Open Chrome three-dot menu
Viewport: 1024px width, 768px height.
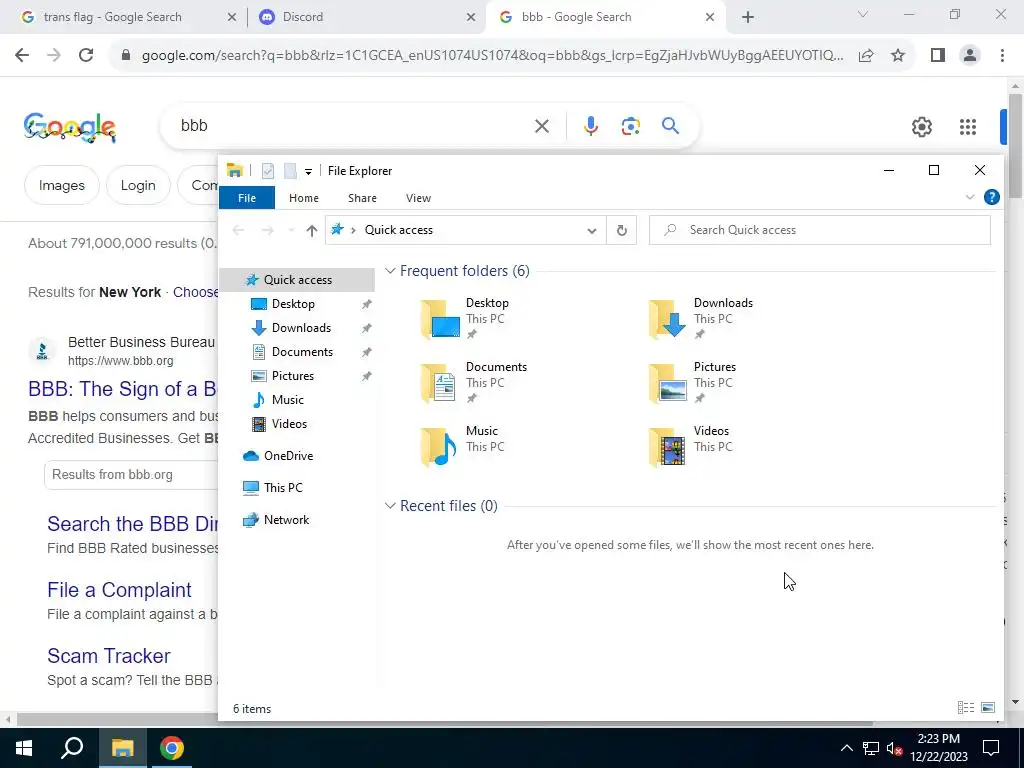tap(1002, 56)
